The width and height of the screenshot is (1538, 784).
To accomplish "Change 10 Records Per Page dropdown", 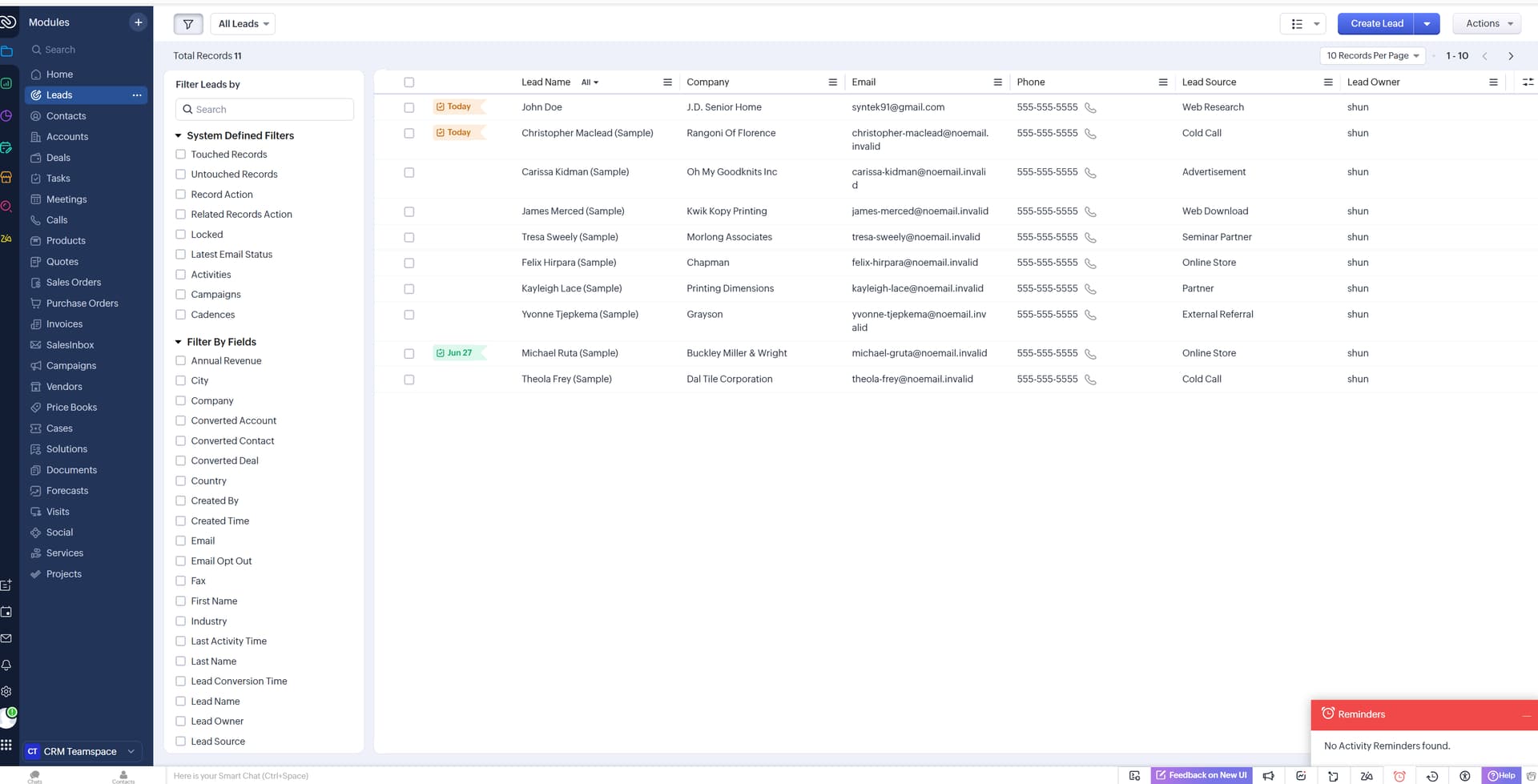I will click(x=1372, y=56).
